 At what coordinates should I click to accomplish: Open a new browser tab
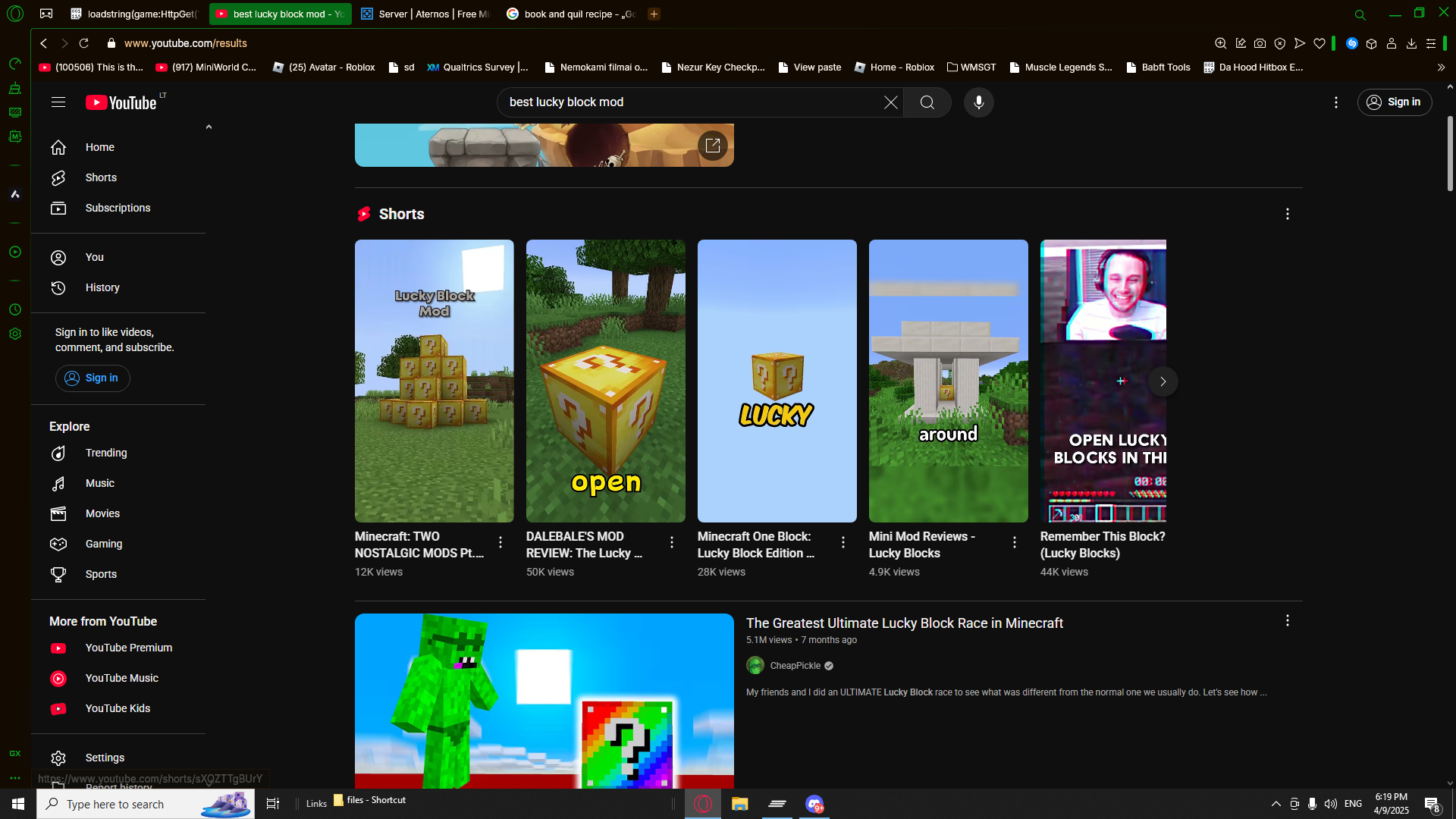point(654,14)
